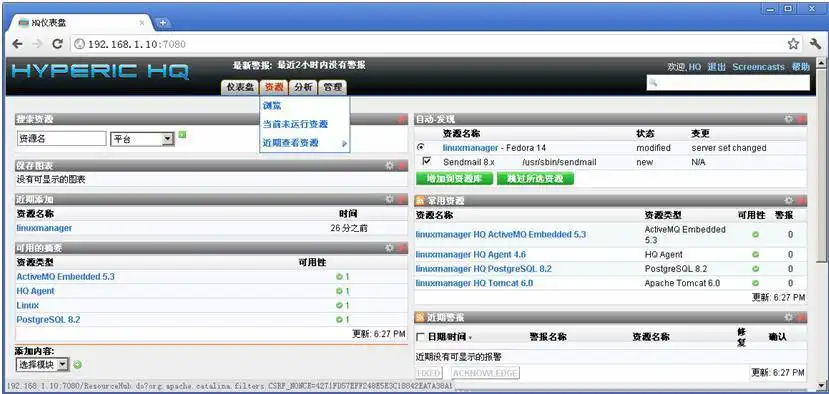The width and height of the screenshot is (829, 394).
Task: Close the HQ仪表盘 browser tab
Action: tap(142, 23)
